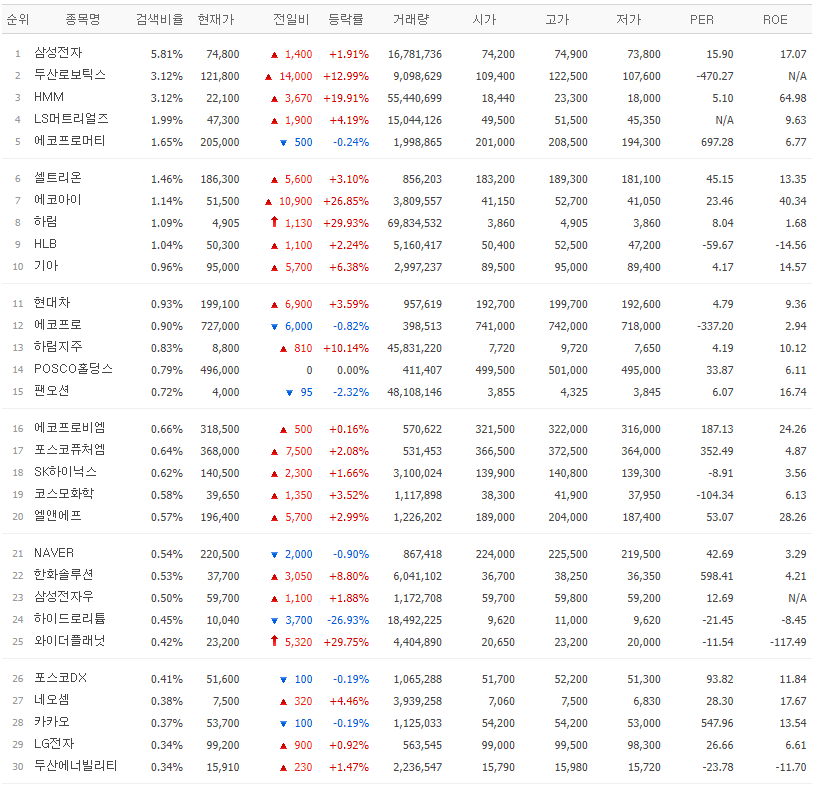Open the 셀트리온 stock link
The image size is (815, 785).
click(x=58, y=178)
